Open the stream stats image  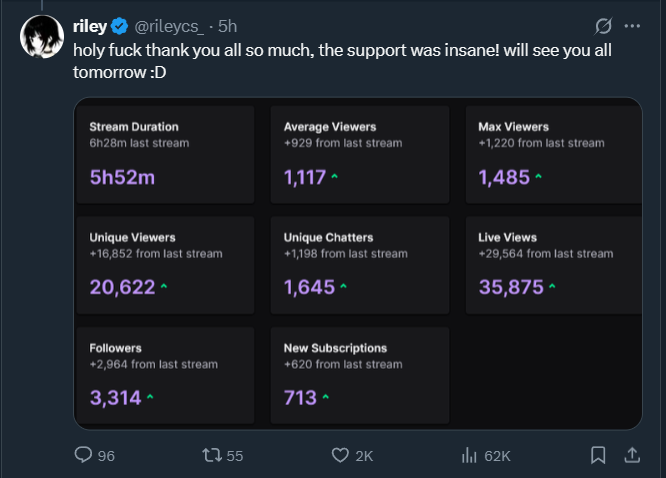pos(358,264)
